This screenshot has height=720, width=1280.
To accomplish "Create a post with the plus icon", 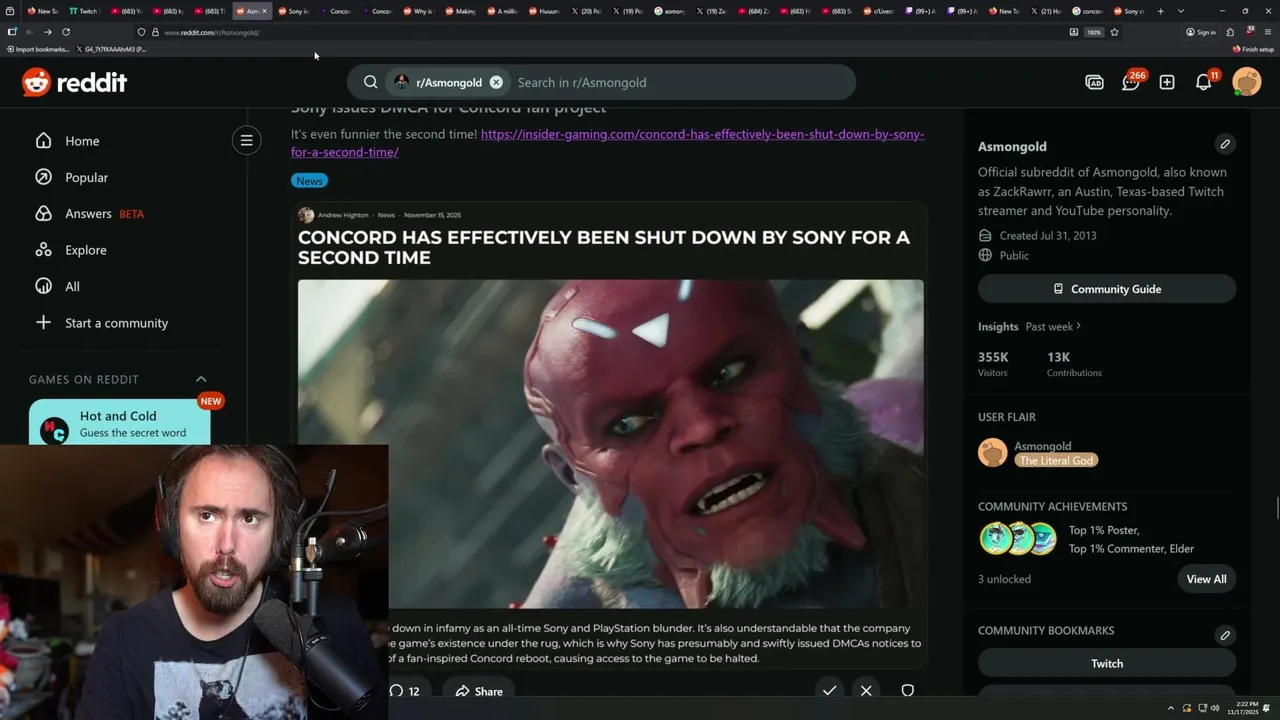I will tap(1167, 82).
